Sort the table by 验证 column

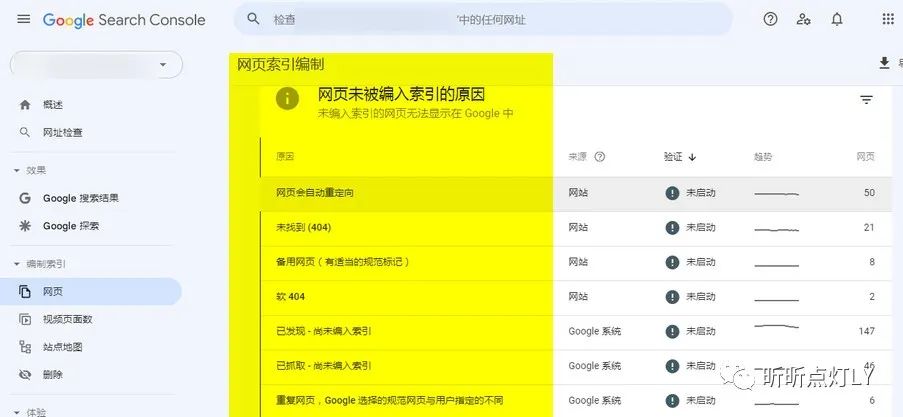(x=680, y=157)
